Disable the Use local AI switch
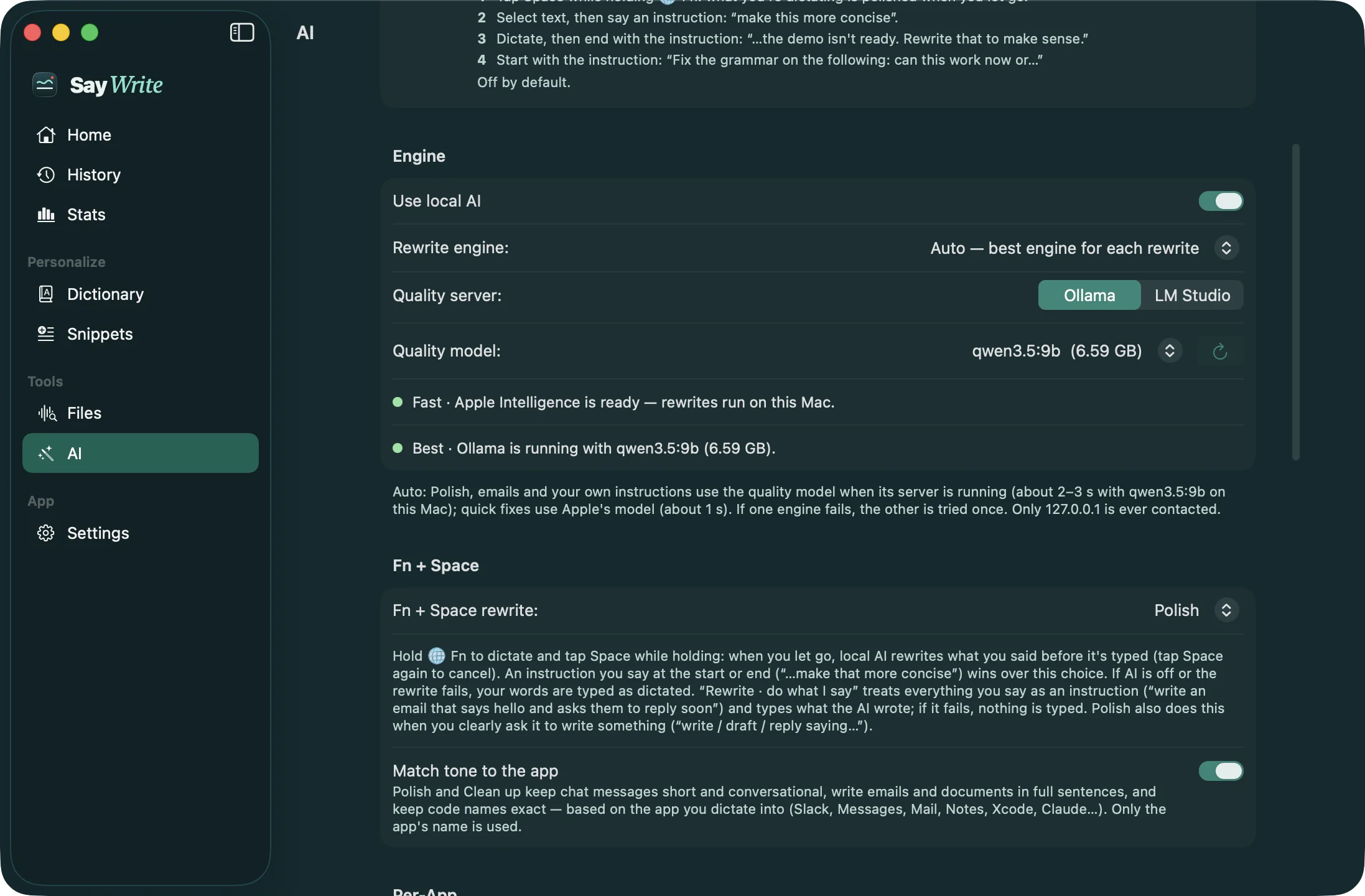Screen dimensions: 1365x896 click(x=1221, y=201)
